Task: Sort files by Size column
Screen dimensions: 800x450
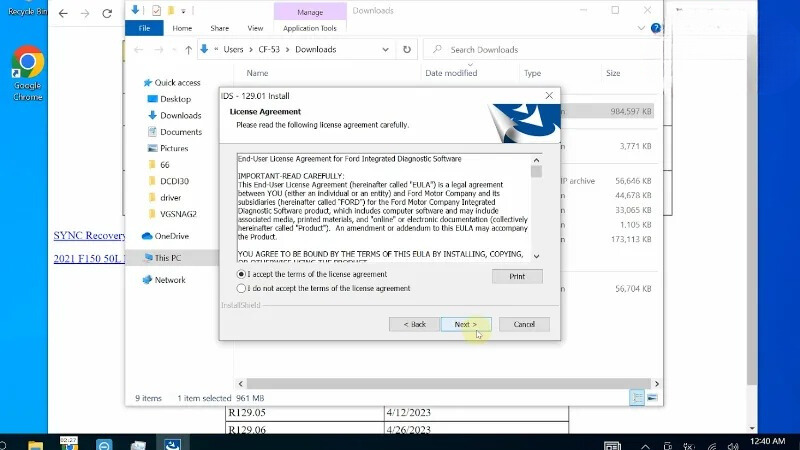Action: (613, 73)
